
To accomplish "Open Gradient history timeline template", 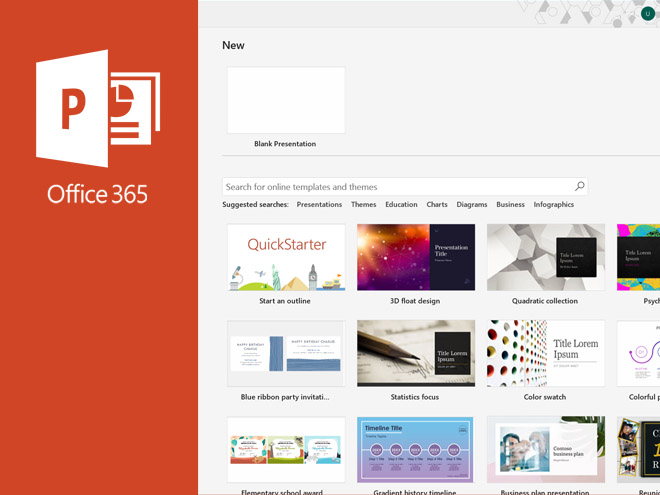I will pyautogui.click(x=415, y=450).
